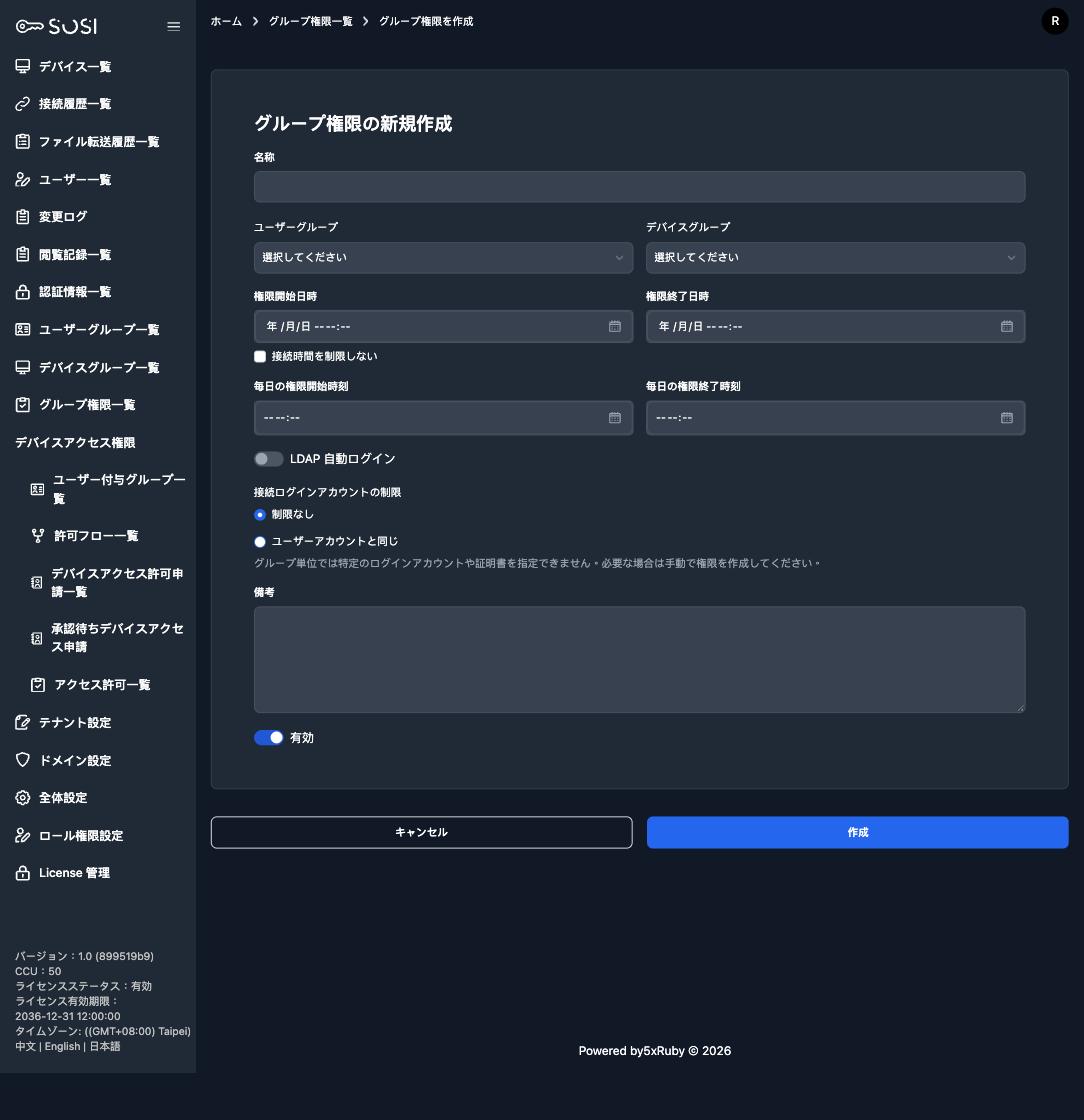The width and height of the screenshot is (1084, 1120).
Task: Focus the 名称 input field
Action: [x=639, y=187]
